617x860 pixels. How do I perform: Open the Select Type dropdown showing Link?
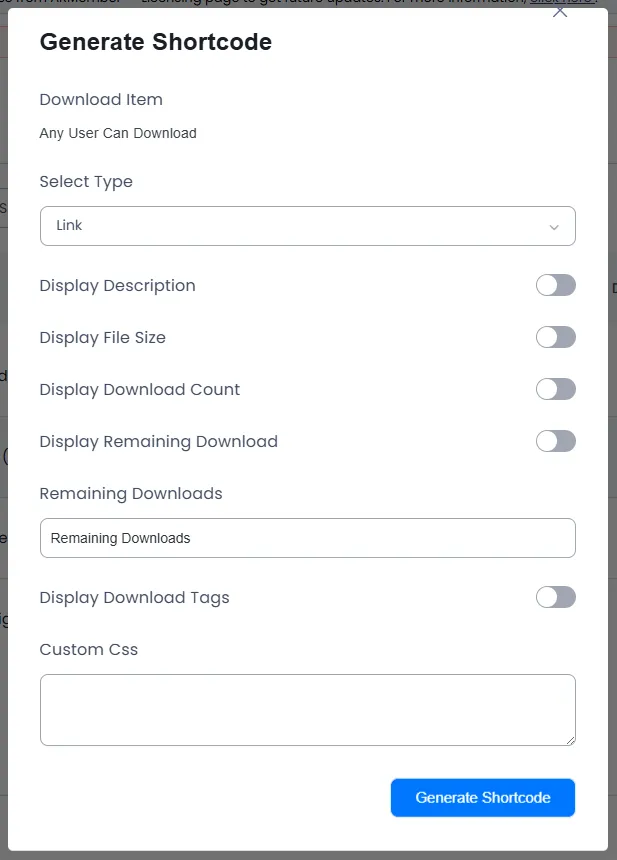point(307,226)
